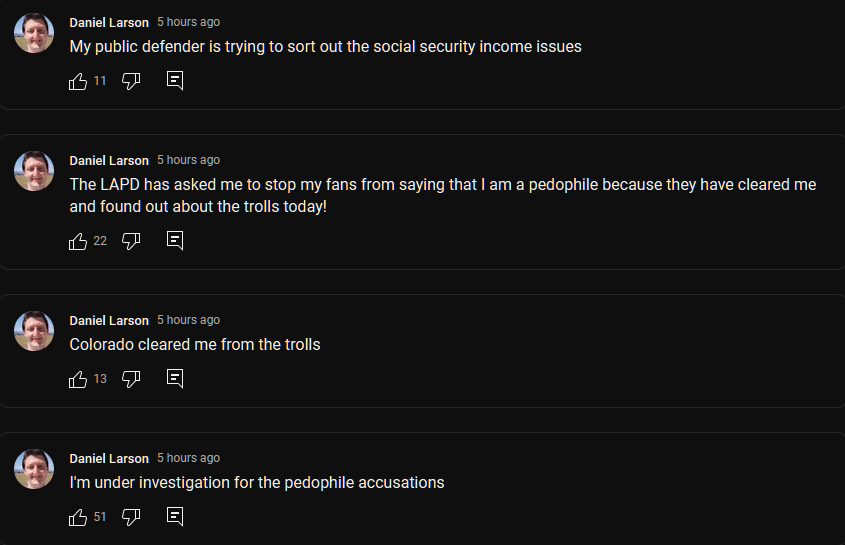Open comments on the LAPD post

175,240
